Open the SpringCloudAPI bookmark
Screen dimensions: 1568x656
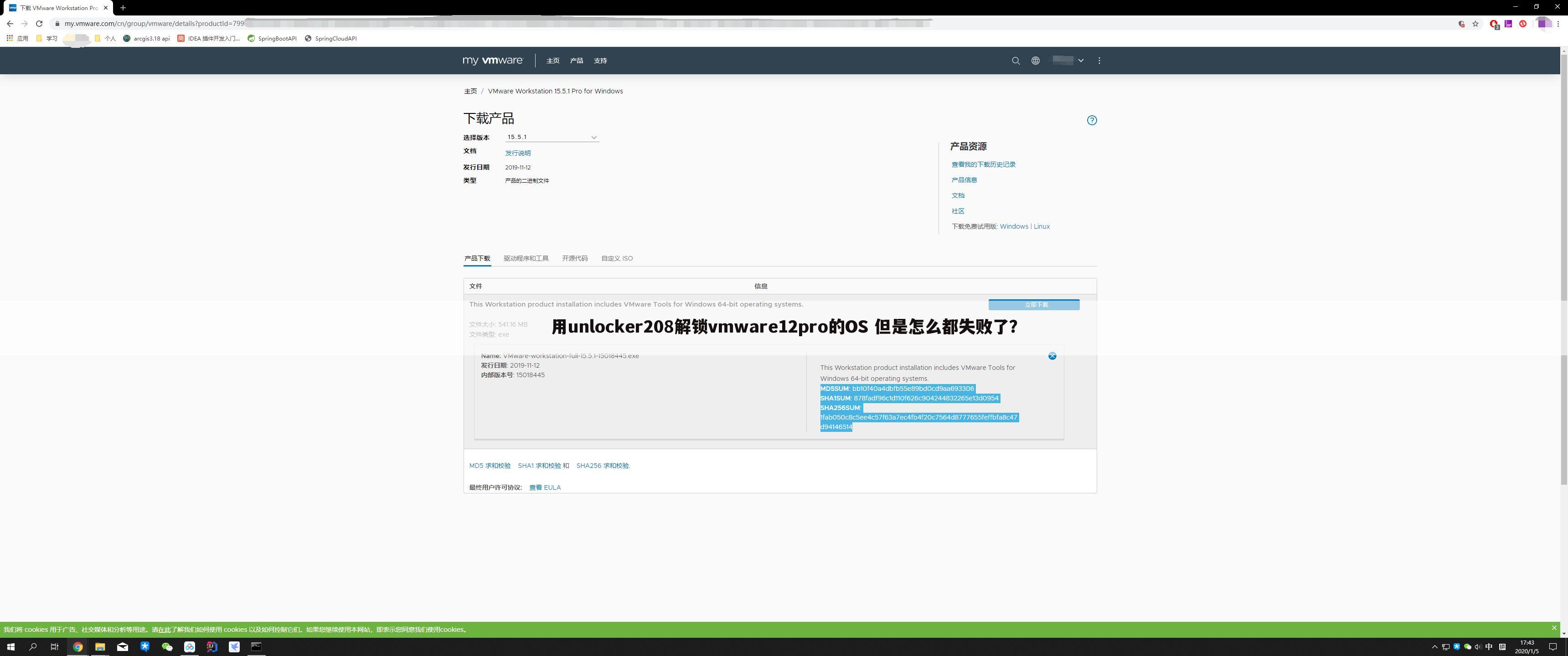click(330, 38)
